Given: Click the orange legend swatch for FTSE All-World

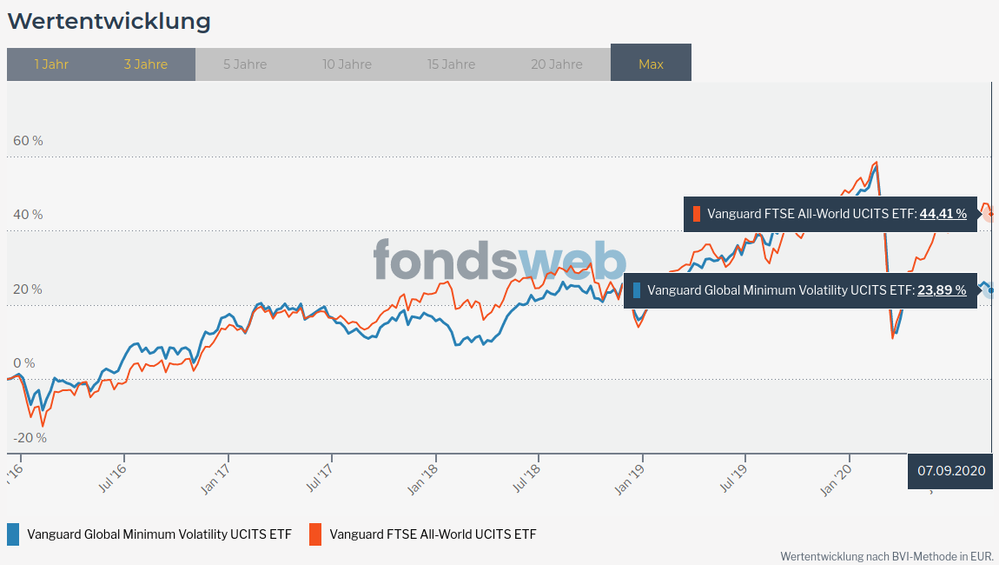Looking at the screenshot, I should point(314,534).
